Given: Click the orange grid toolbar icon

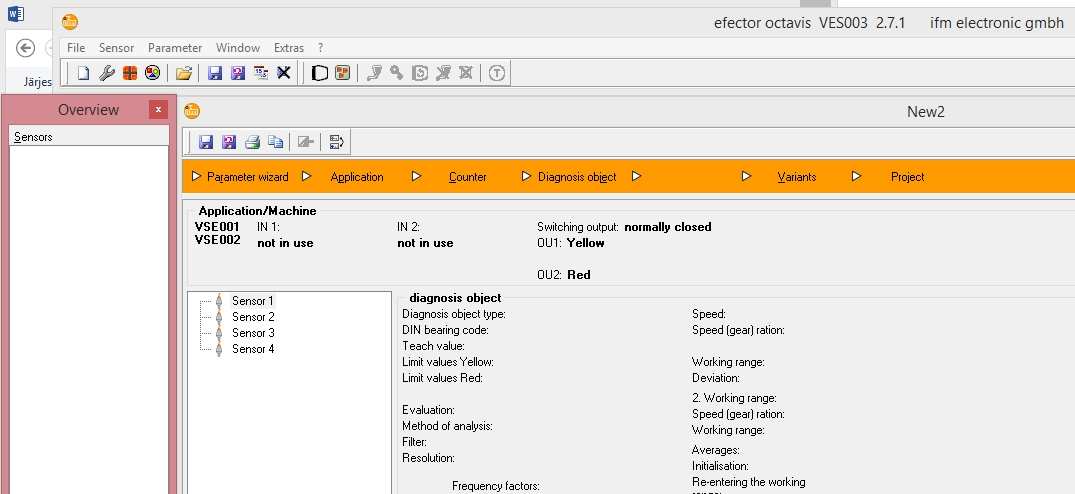Looking at the screenshot, I should point(130,73).
